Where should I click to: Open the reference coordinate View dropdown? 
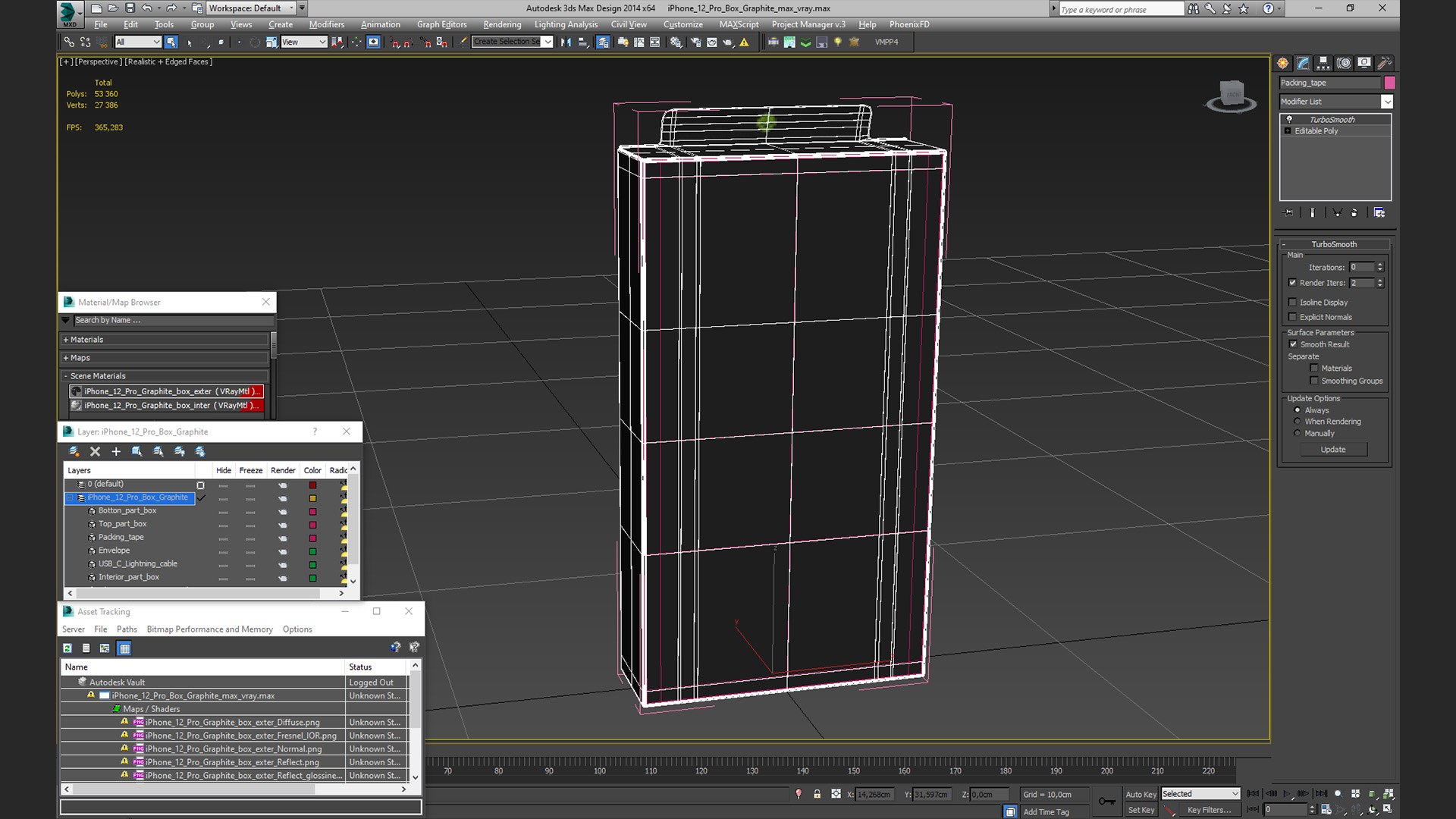point(322,42)
